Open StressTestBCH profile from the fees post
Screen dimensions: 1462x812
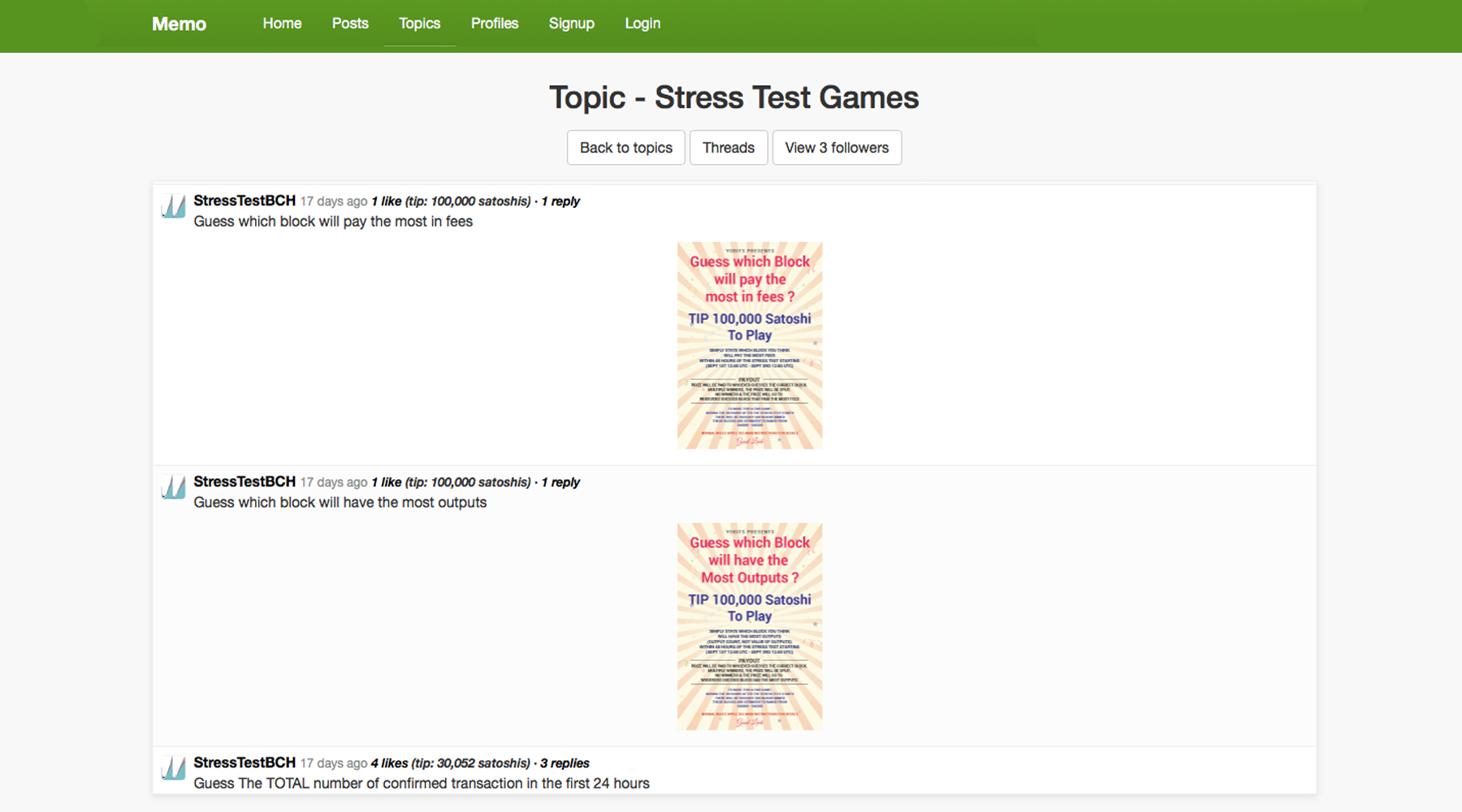[244, 201]
